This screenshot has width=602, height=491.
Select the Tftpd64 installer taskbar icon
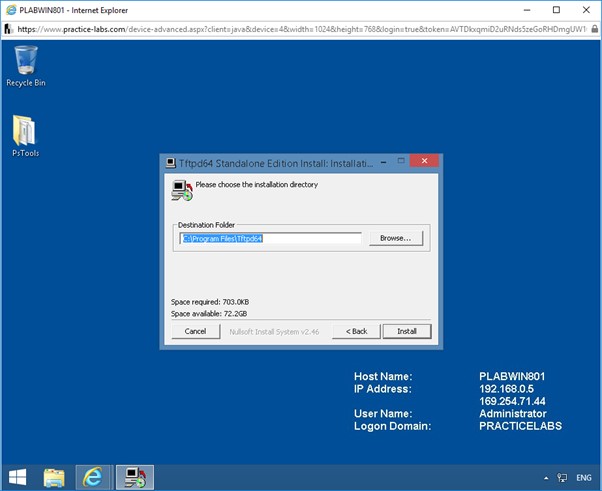135,477
